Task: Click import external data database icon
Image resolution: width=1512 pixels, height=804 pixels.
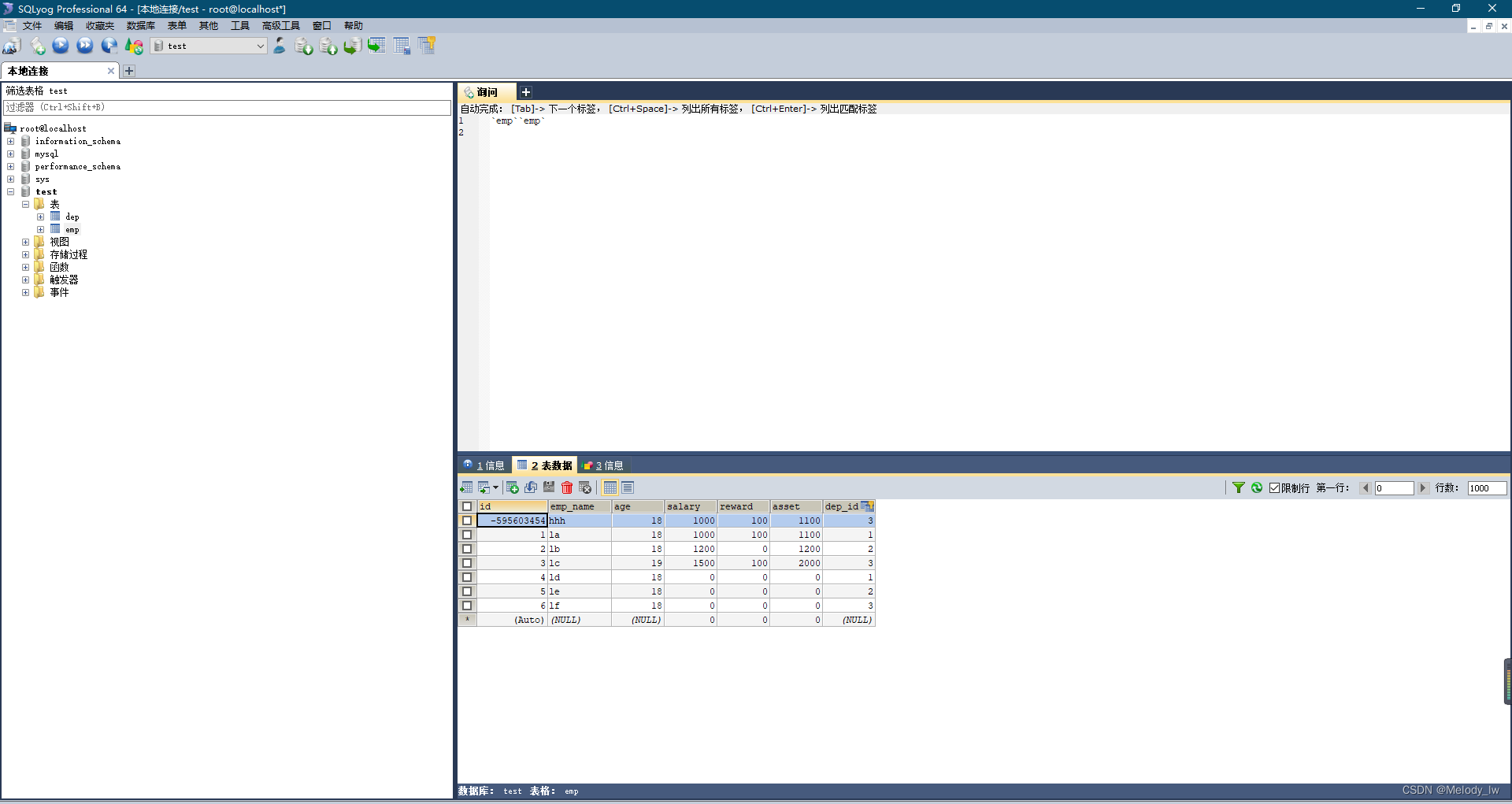Action: tap(304, 46)
